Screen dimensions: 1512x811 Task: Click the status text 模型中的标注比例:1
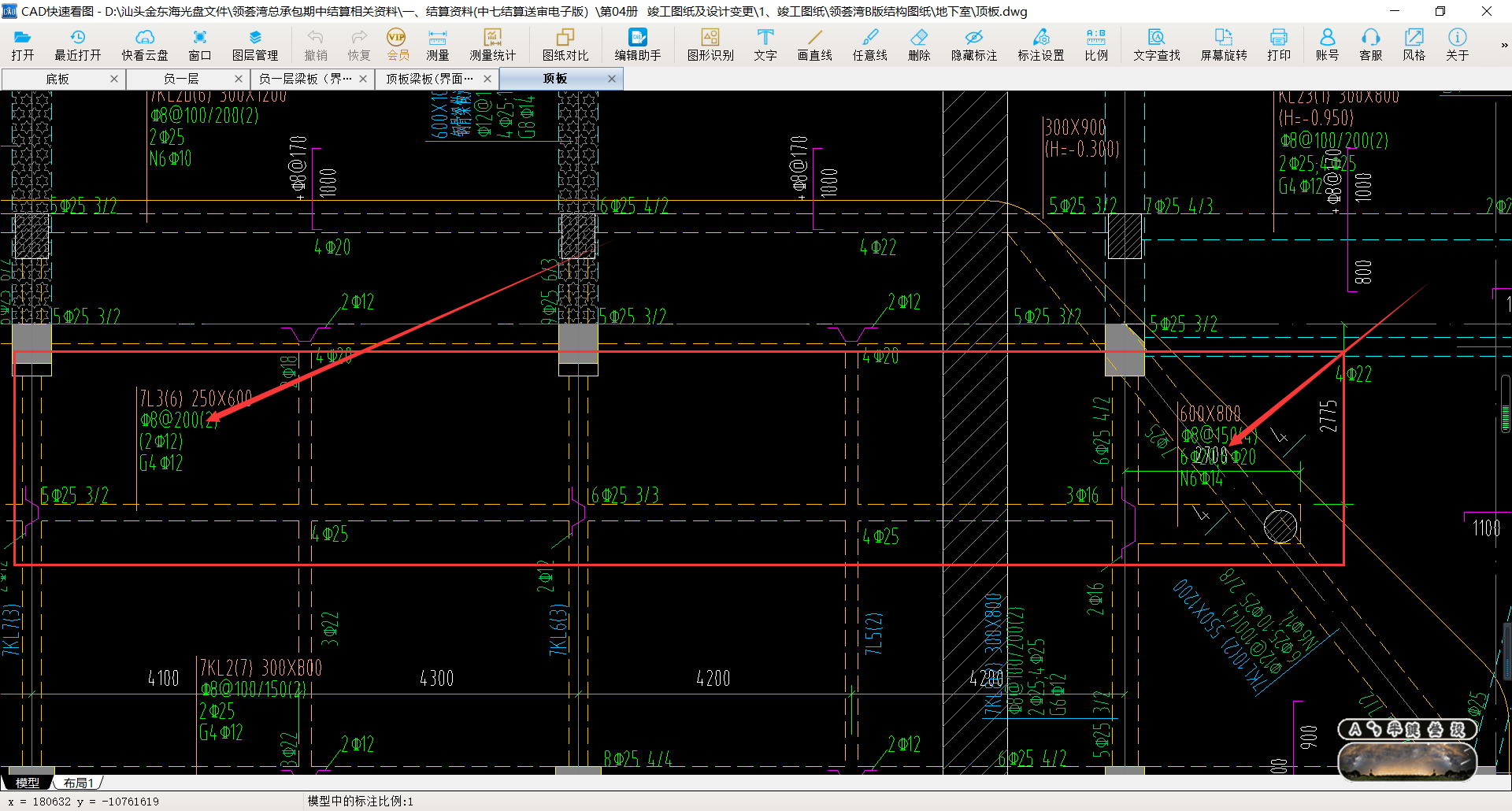pos(360,801)
